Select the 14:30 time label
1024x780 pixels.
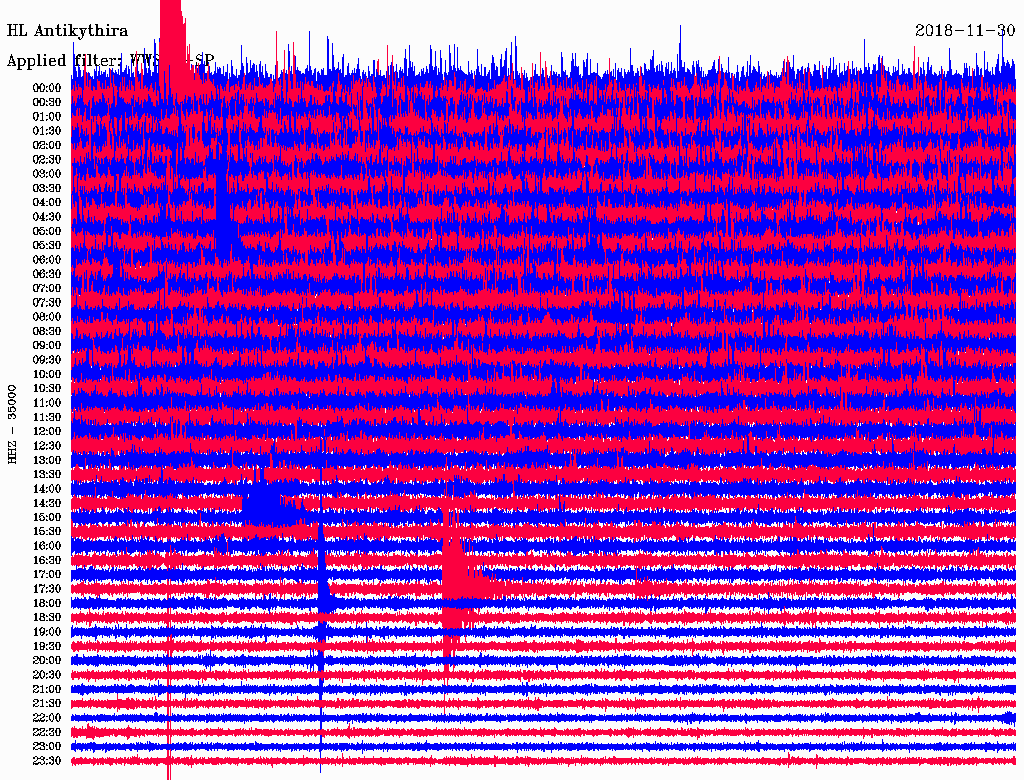pyautogui.click(x=47, y=503)
